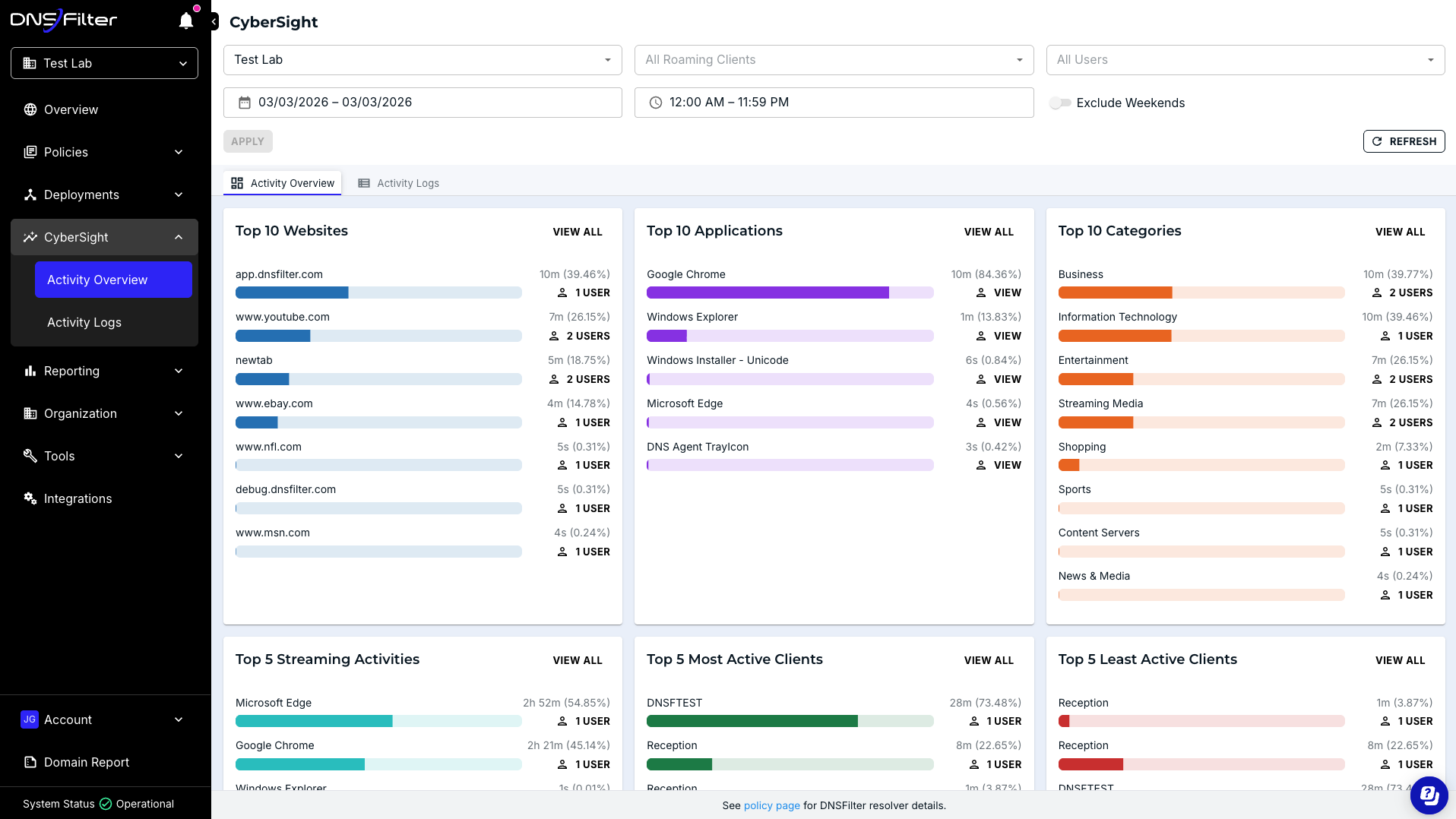Image resolution: width=1456 pixels, height=819 pixels.
Task: Click the Tools wrench icon
Action: point(30,456)
